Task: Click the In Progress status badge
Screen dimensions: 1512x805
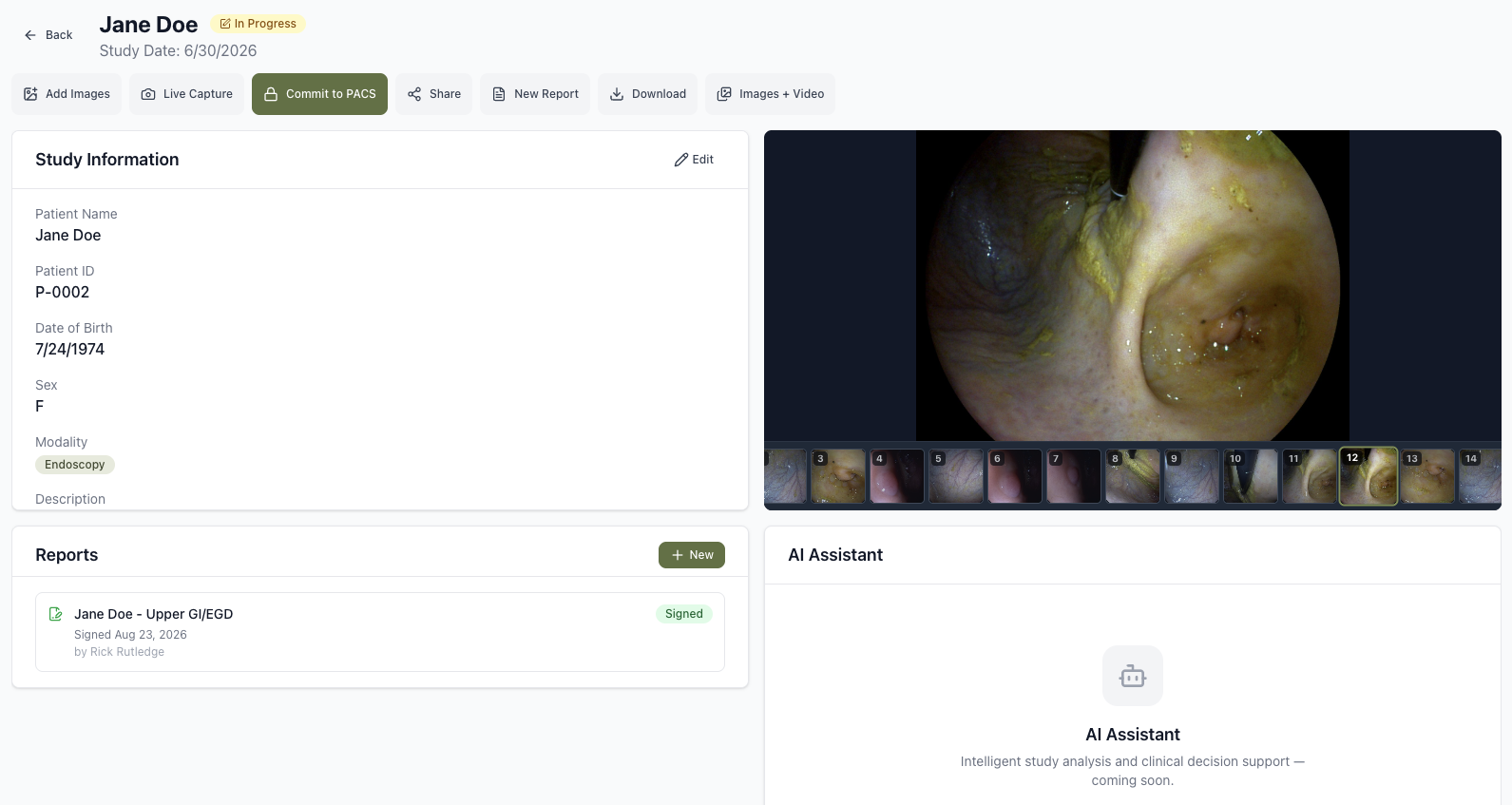Action: click(258, 24)
